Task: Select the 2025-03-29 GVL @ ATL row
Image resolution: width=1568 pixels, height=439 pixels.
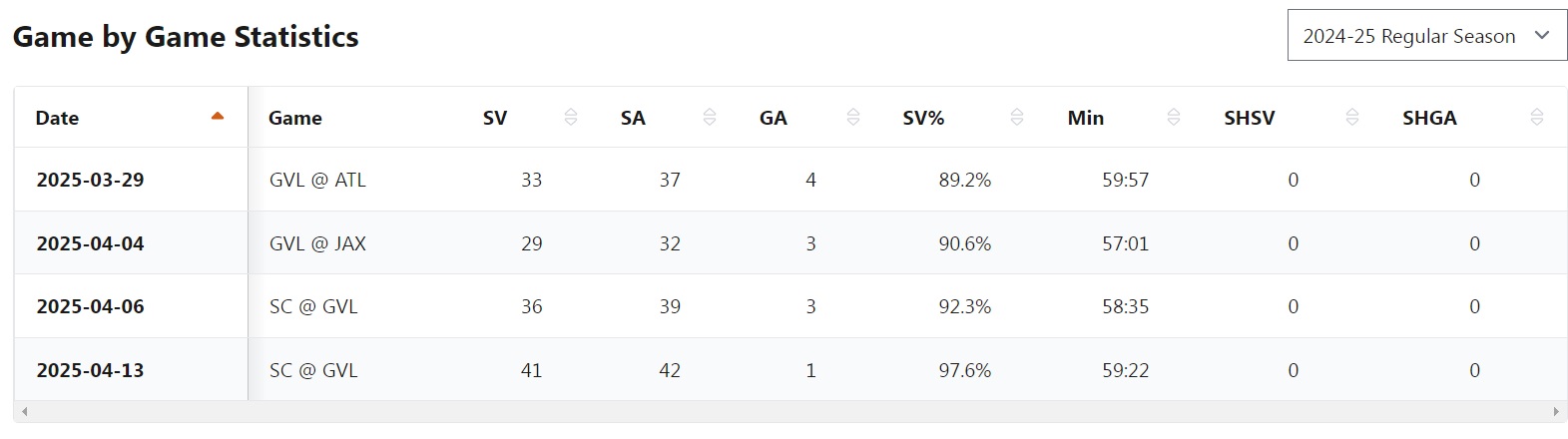Action: click(317, 180)
